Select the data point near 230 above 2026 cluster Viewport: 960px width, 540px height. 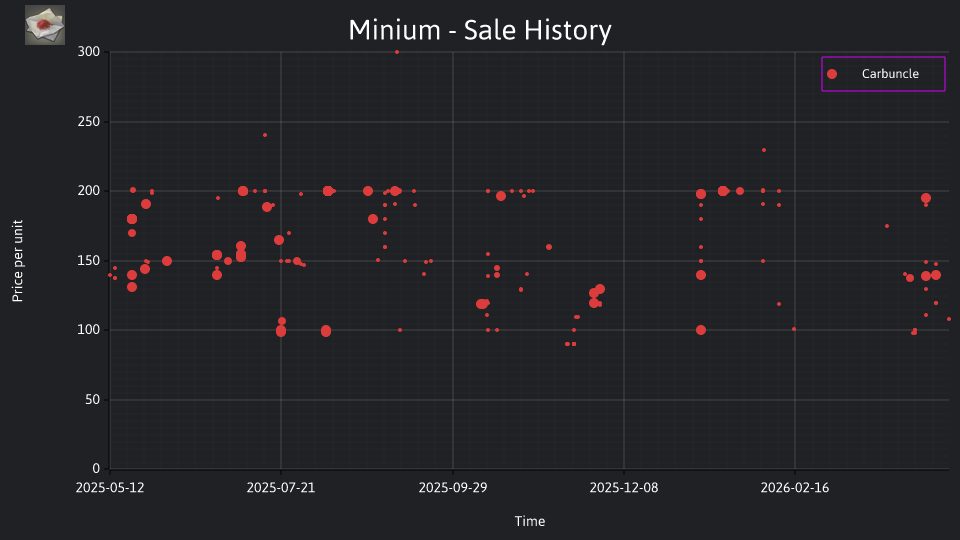tap(763, 150)
